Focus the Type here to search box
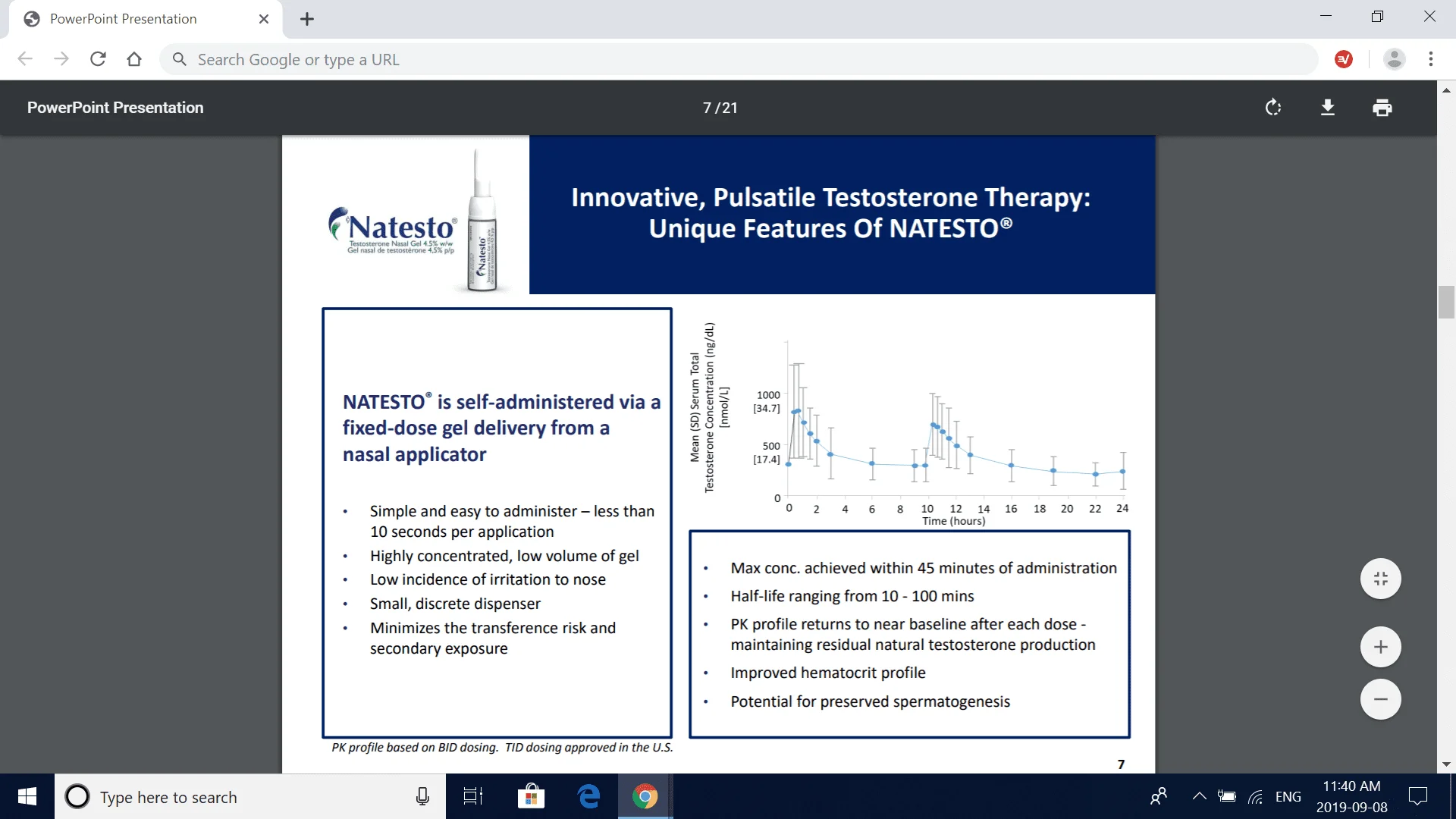Screen dimensions: 1456x819 (250, 796)
